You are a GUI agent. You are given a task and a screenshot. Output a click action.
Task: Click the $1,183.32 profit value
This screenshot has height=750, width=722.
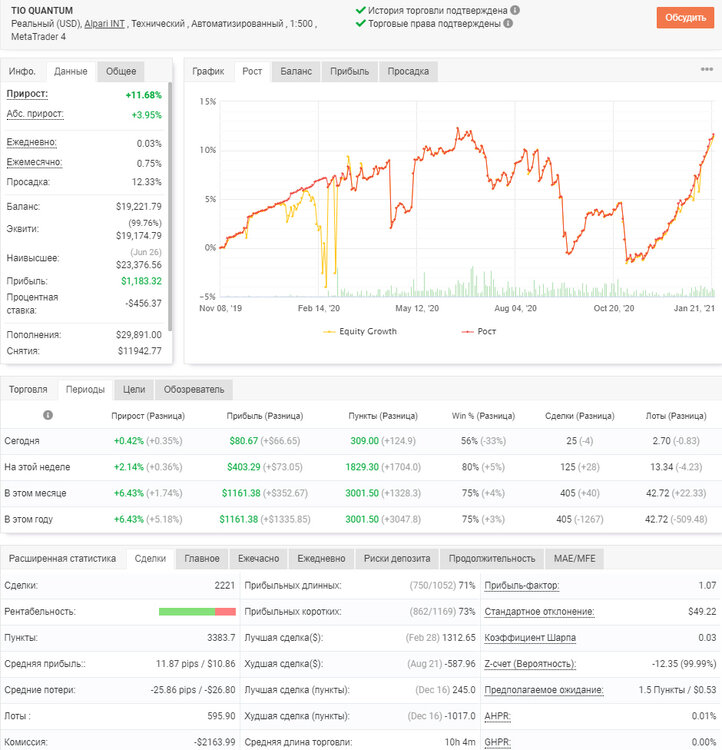(141, 281)
